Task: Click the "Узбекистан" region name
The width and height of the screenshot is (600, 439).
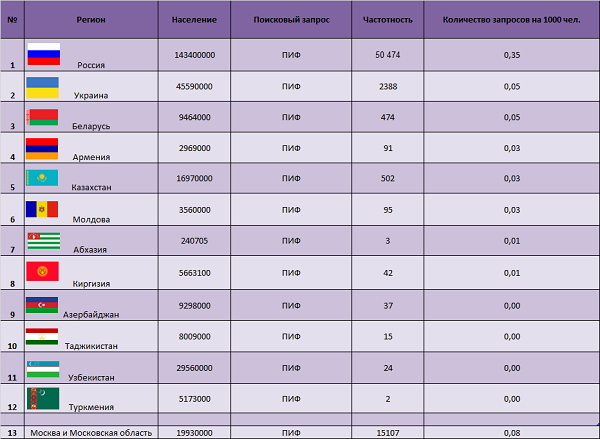Action: [91, 377]
